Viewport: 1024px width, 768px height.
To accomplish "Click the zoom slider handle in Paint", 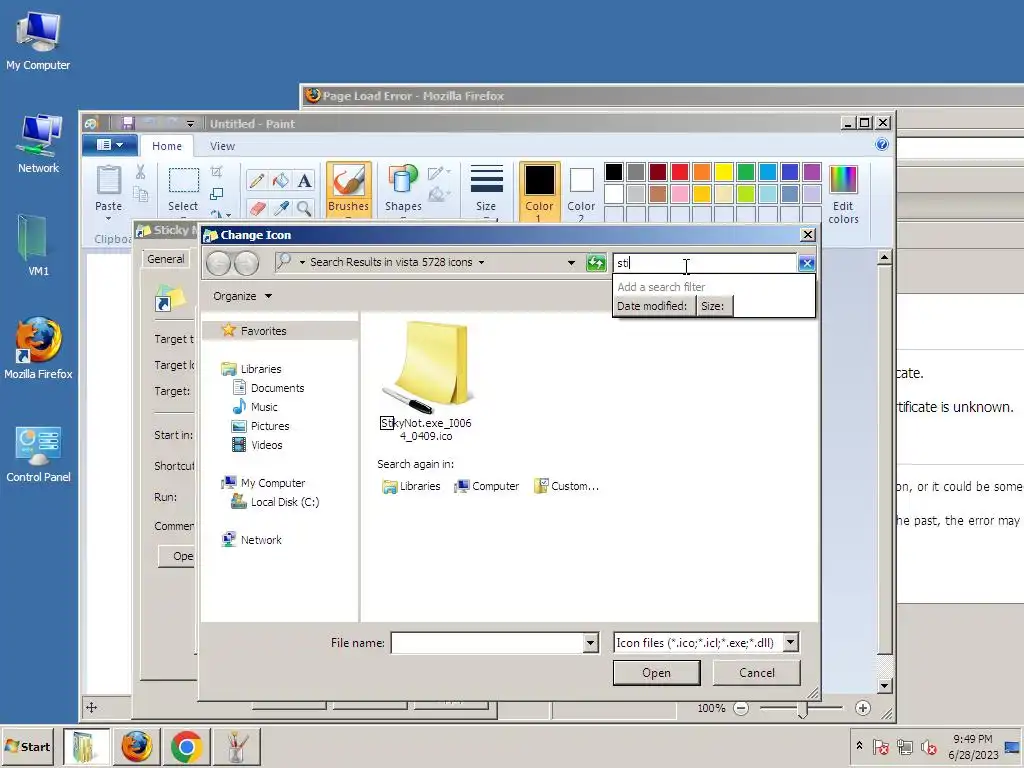I will 803,709.
